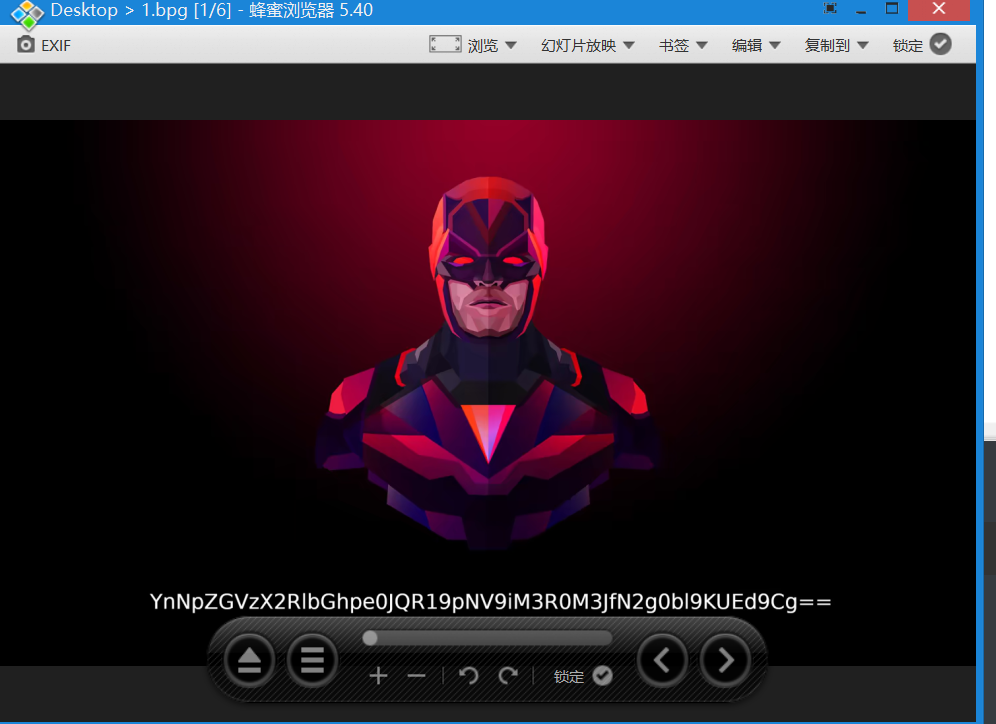
Task: Toggle 锁定 checkmark in bottom control bar
Action: coord(602,676)
